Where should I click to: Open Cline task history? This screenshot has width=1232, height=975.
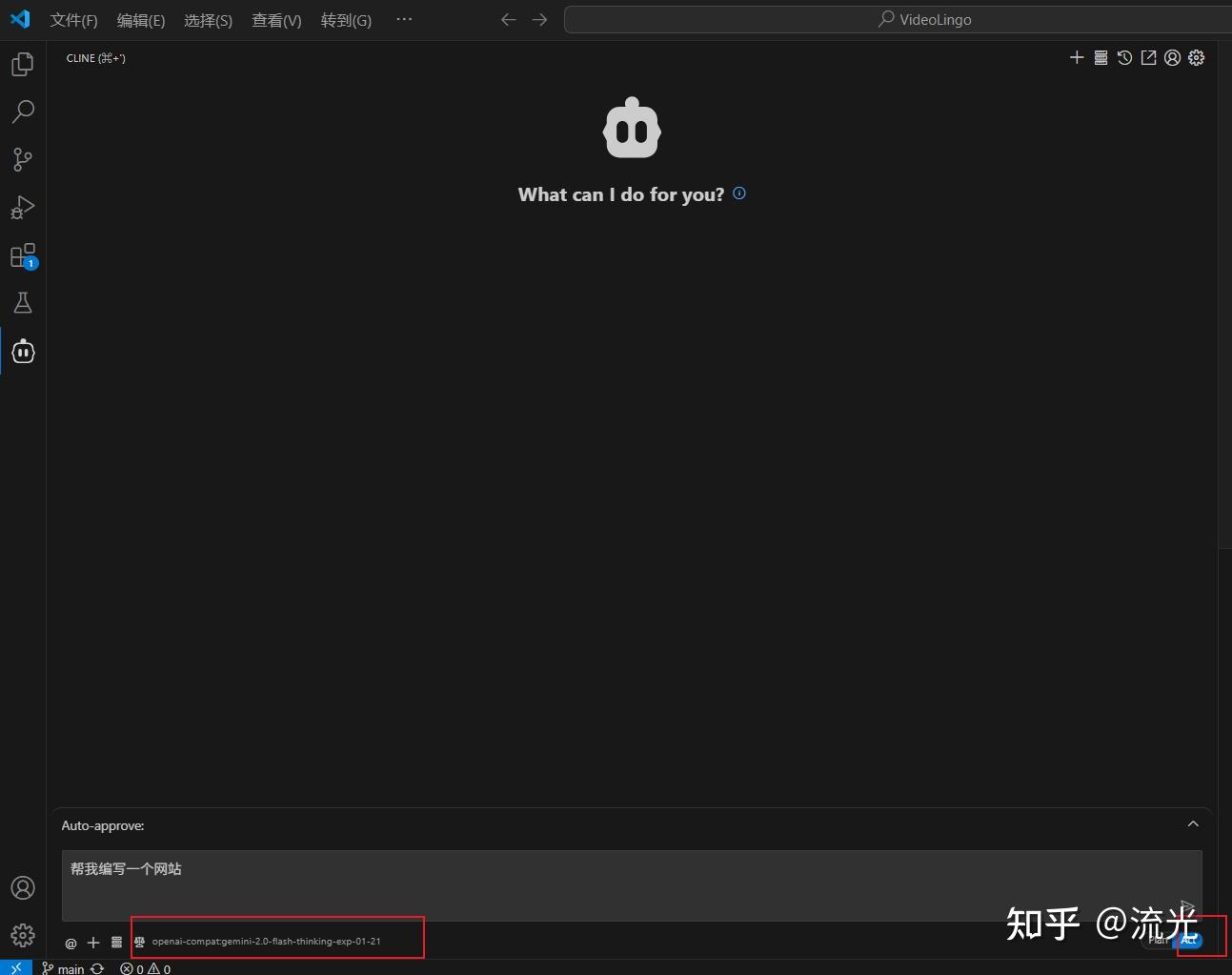pyautogui.click(x=1124, y=58)
